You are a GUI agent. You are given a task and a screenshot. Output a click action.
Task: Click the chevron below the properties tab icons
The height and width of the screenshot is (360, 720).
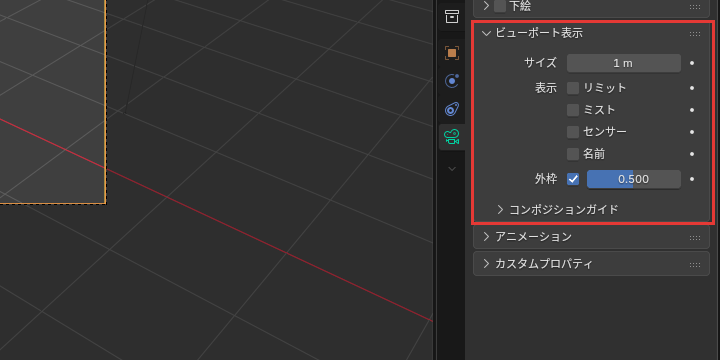(452, 169)
